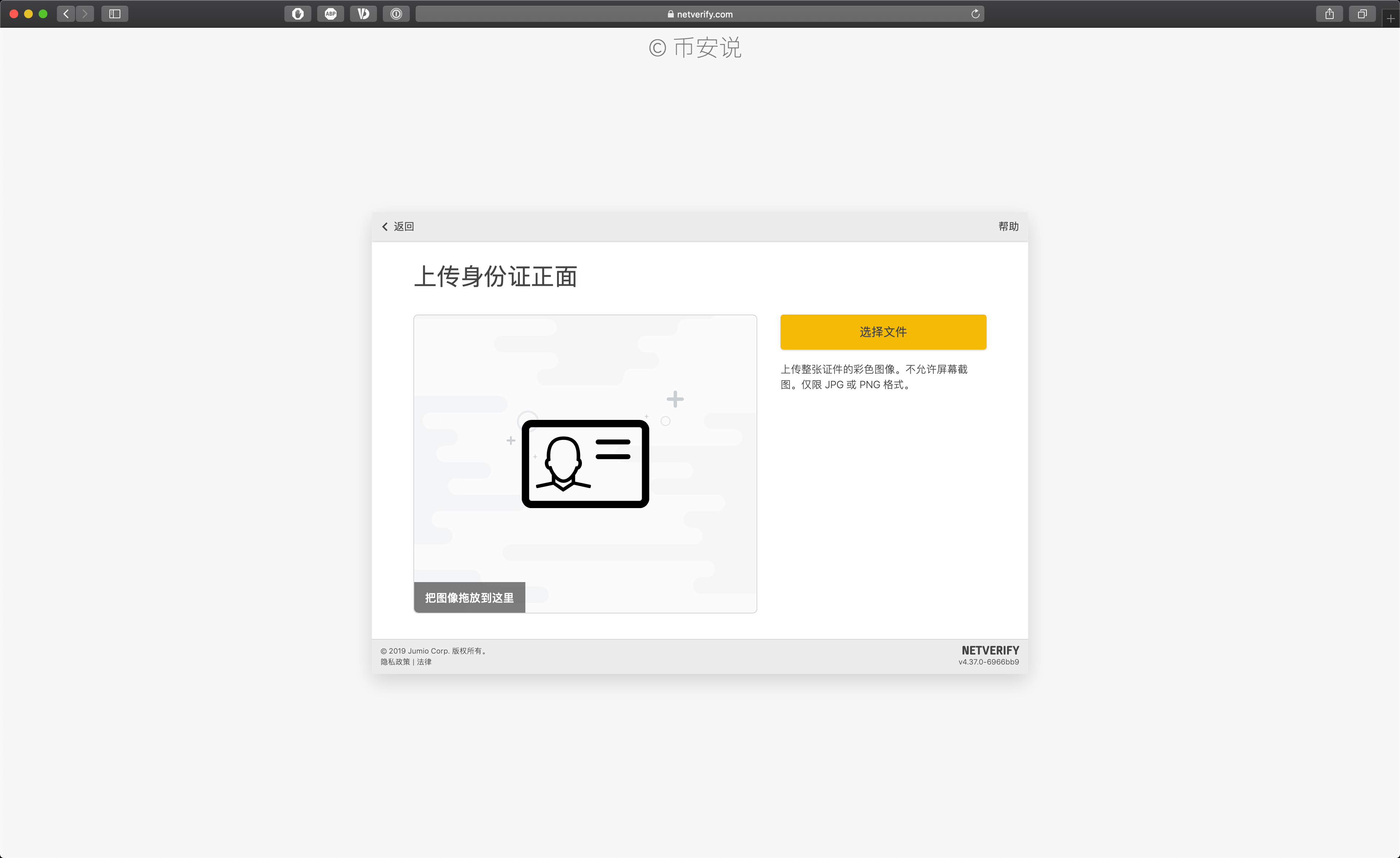
Task: Click the 选择文件 yellow upload button
Action: coord(882,332)
